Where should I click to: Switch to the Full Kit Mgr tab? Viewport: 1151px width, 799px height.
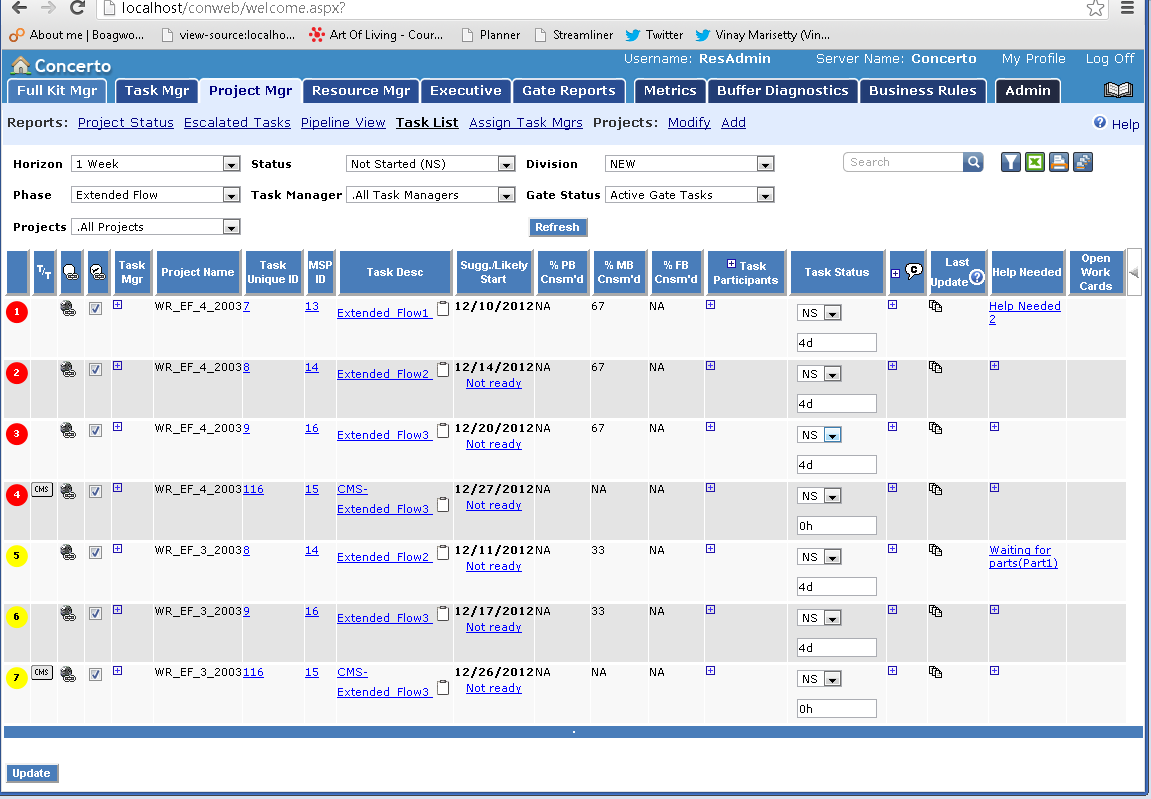click(57, 91)
